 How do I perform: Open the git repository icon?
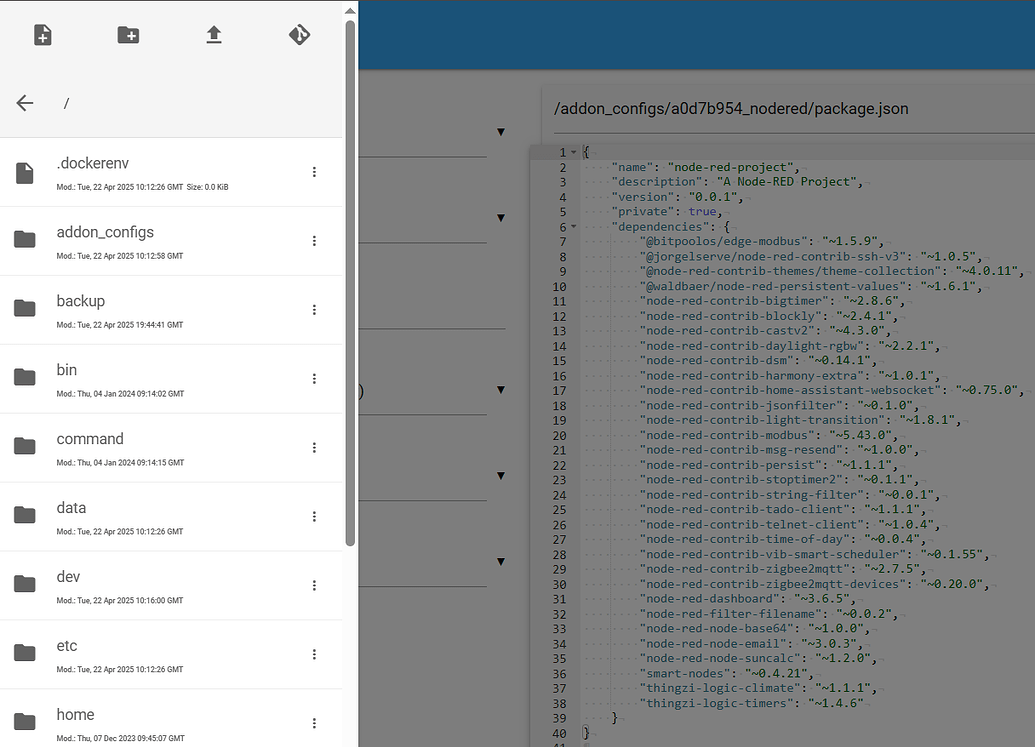pos(299,34)
